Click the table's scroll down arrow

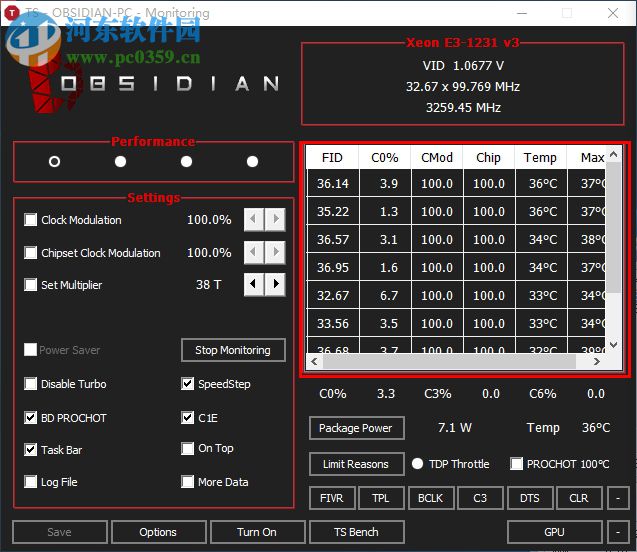point(613,345)
